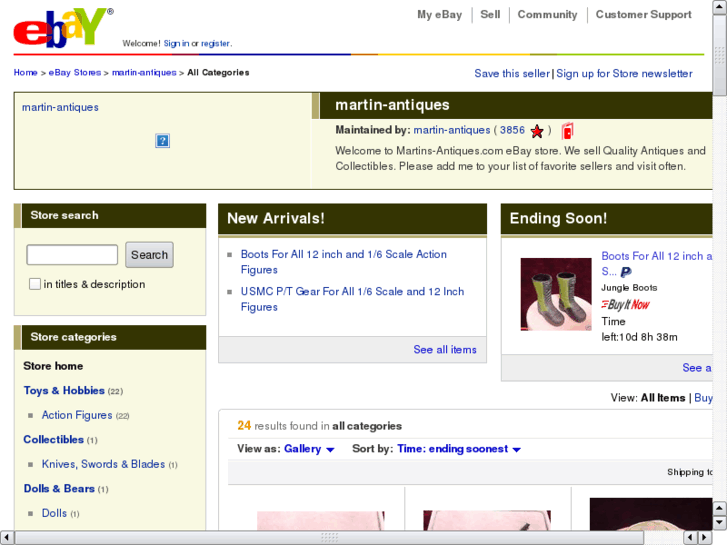Toggle in titles & description checkbox

(x=35, y=284)
